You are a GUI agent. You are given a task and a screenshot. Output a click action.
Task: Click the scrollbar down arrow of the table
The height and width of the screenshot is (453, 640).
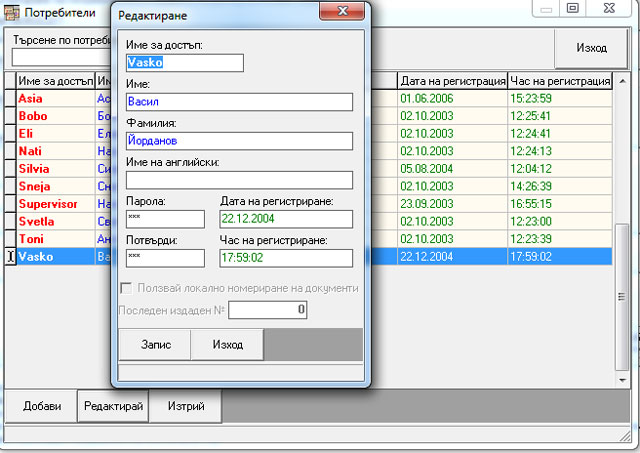(x=622, y=380)
